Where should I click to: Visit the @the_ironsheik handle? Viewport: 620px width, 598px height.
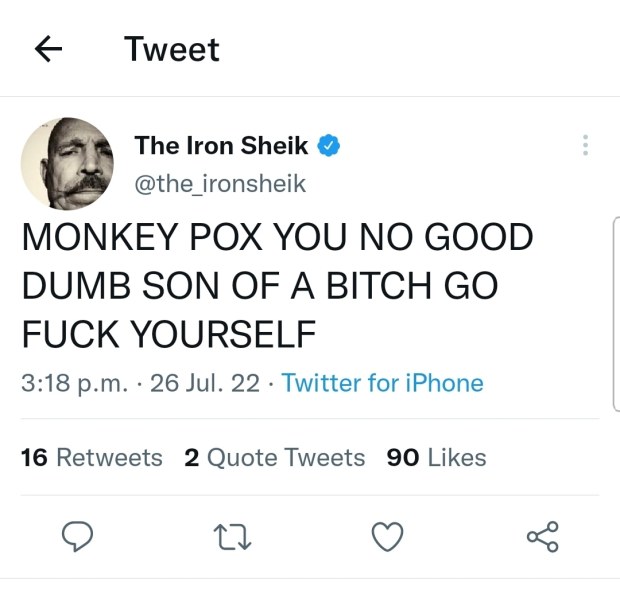pos(220,184)
